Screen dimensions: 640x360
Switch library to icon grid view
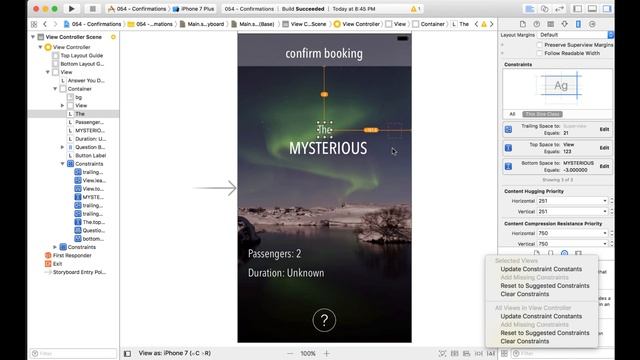tap(504, 353)
